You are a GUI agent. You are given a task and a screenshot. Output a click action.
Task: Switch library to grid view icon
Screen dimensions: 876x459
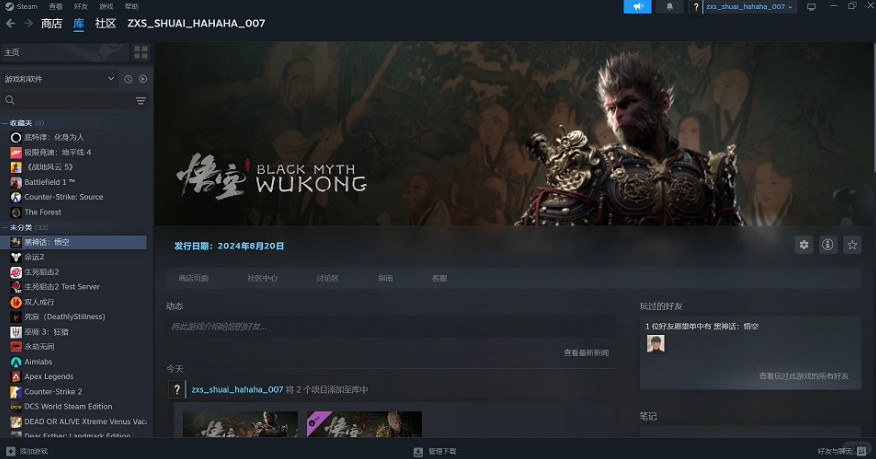tap(141, 51)
